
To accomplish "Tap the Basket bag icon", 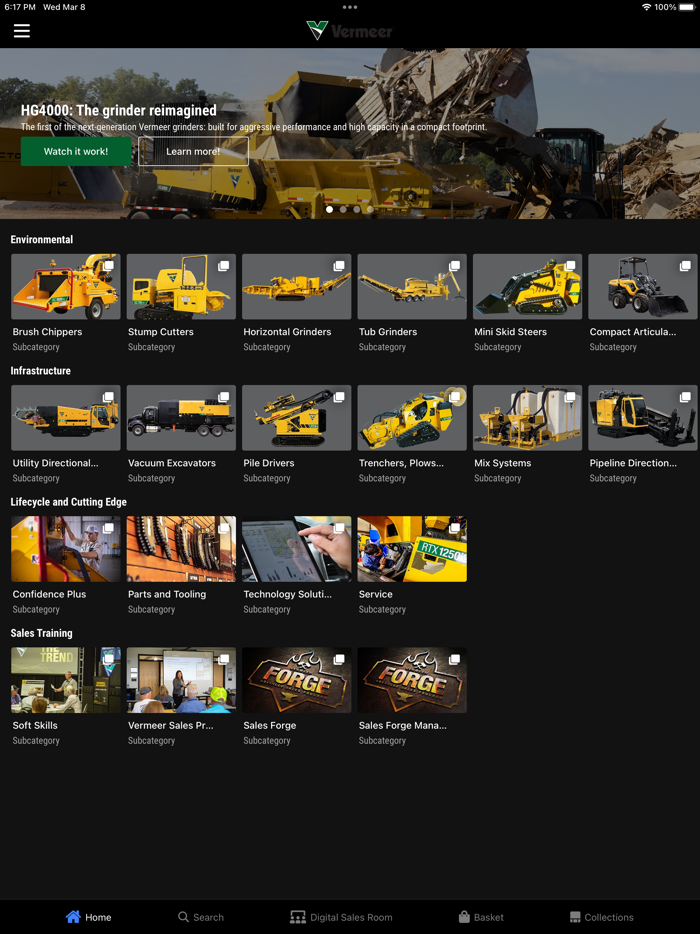I will point(464,917).
